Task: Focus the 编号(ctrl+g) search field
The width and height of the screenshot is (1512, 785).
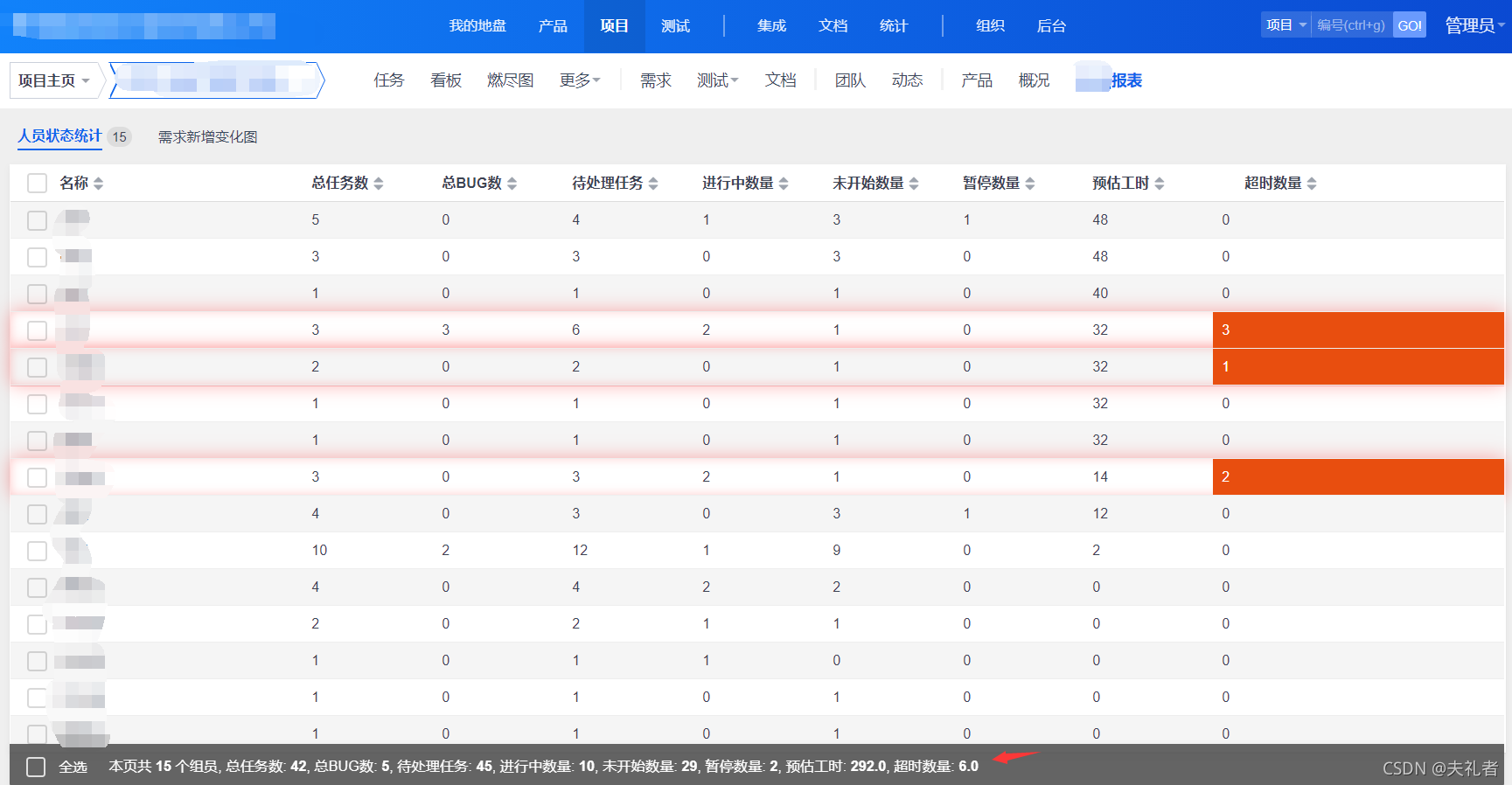Action: pos(1352,25)
